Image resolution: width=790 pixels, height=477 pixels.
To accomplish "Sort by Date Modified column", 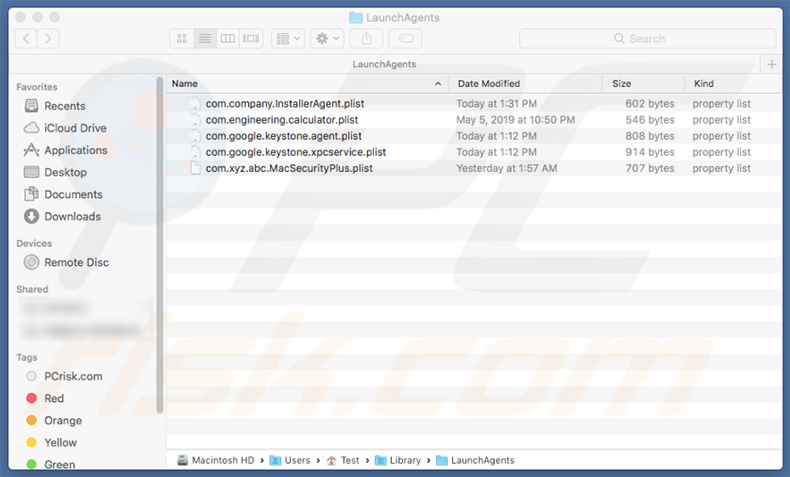I will [488, 84].
